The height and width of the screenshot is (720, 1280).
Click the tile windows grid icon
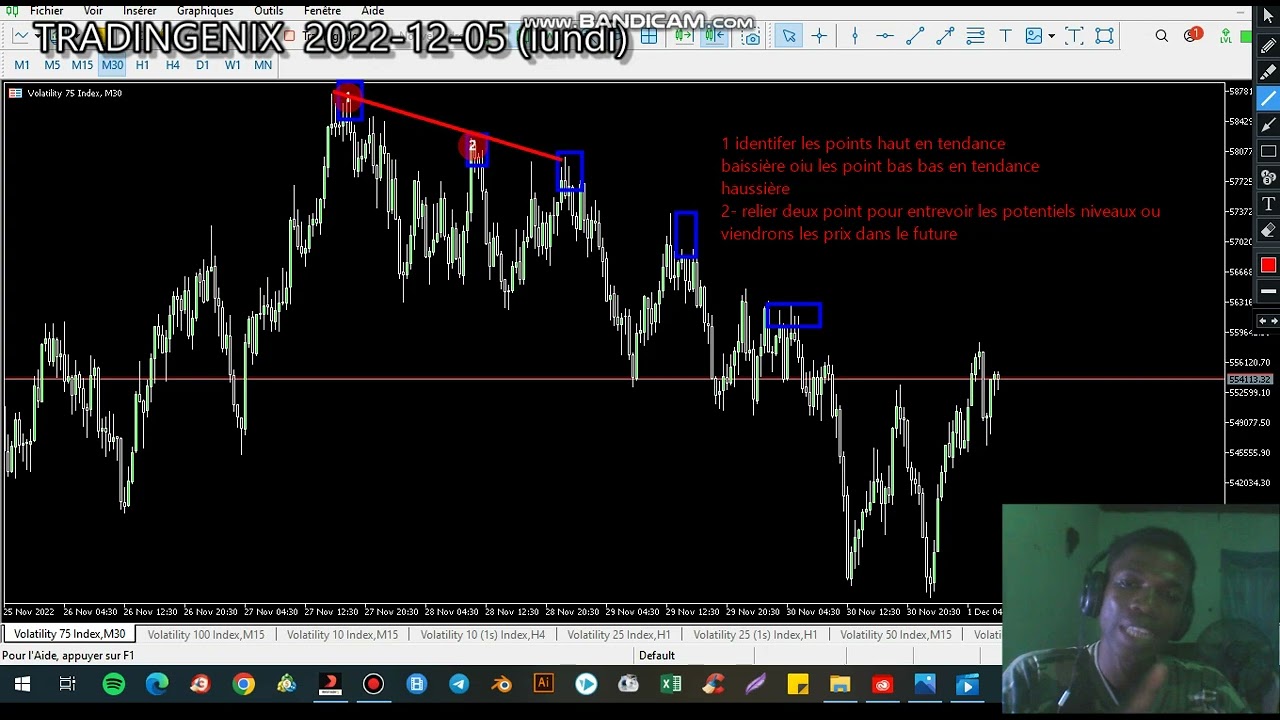649,36
